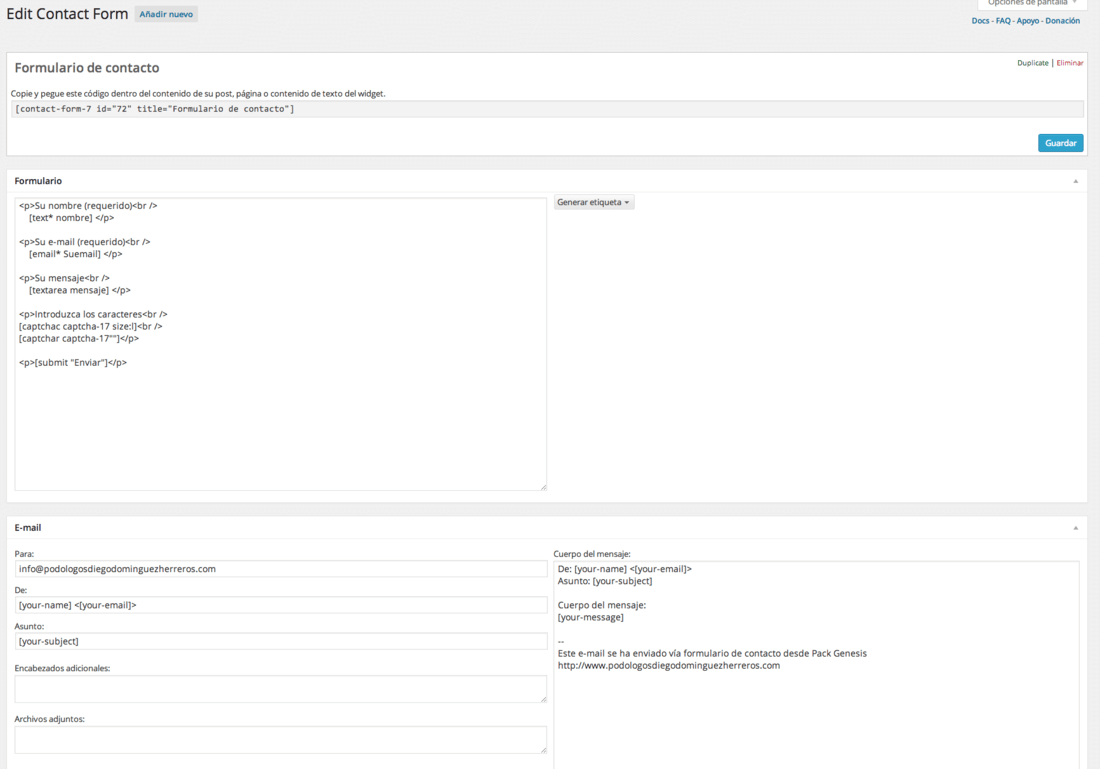
Task: Click the Cuerpo del mensaje textarea
Action: point(816,664)
